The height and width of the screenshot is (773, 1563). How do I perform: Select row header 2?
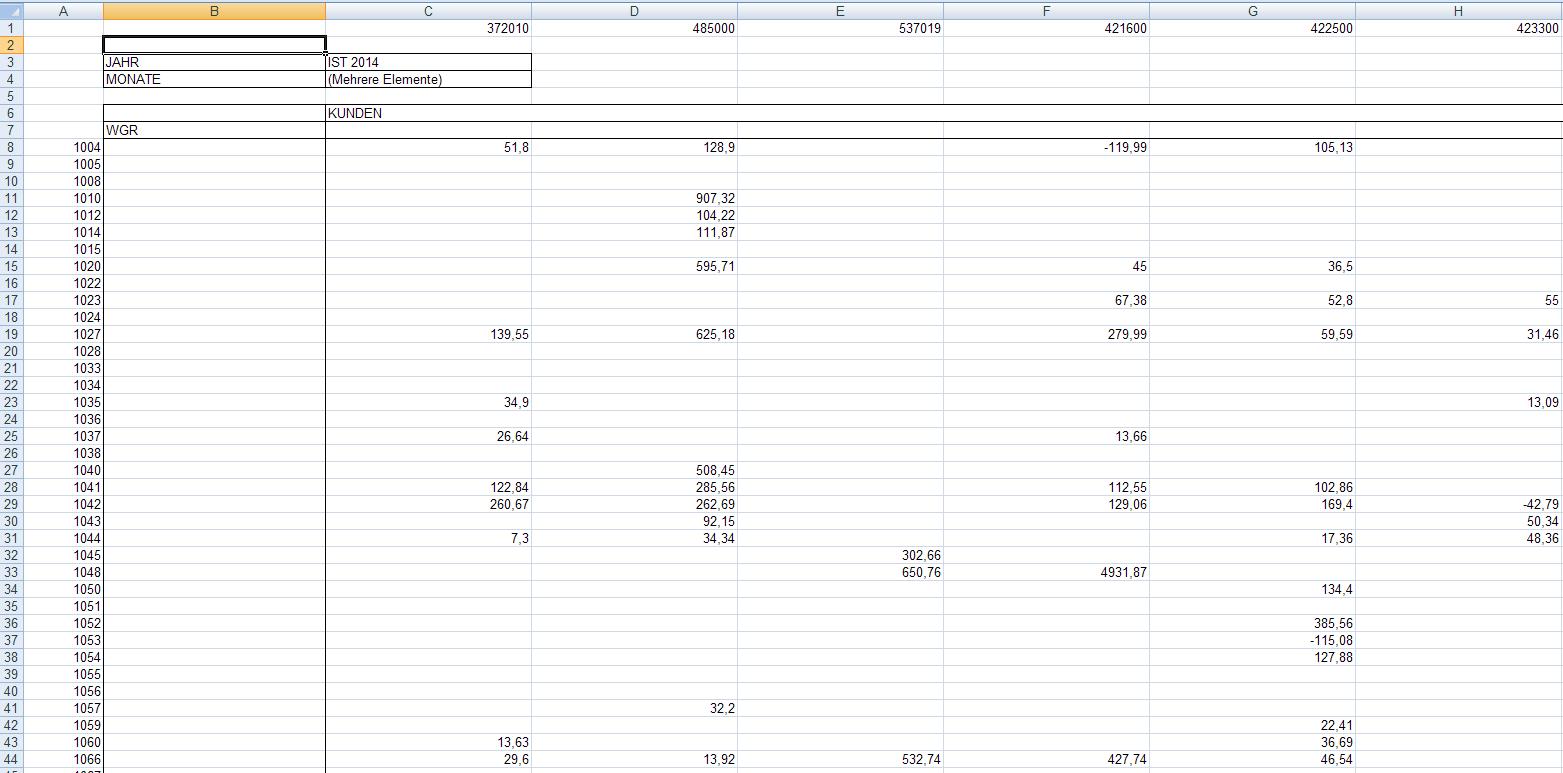tap(11, 45)
